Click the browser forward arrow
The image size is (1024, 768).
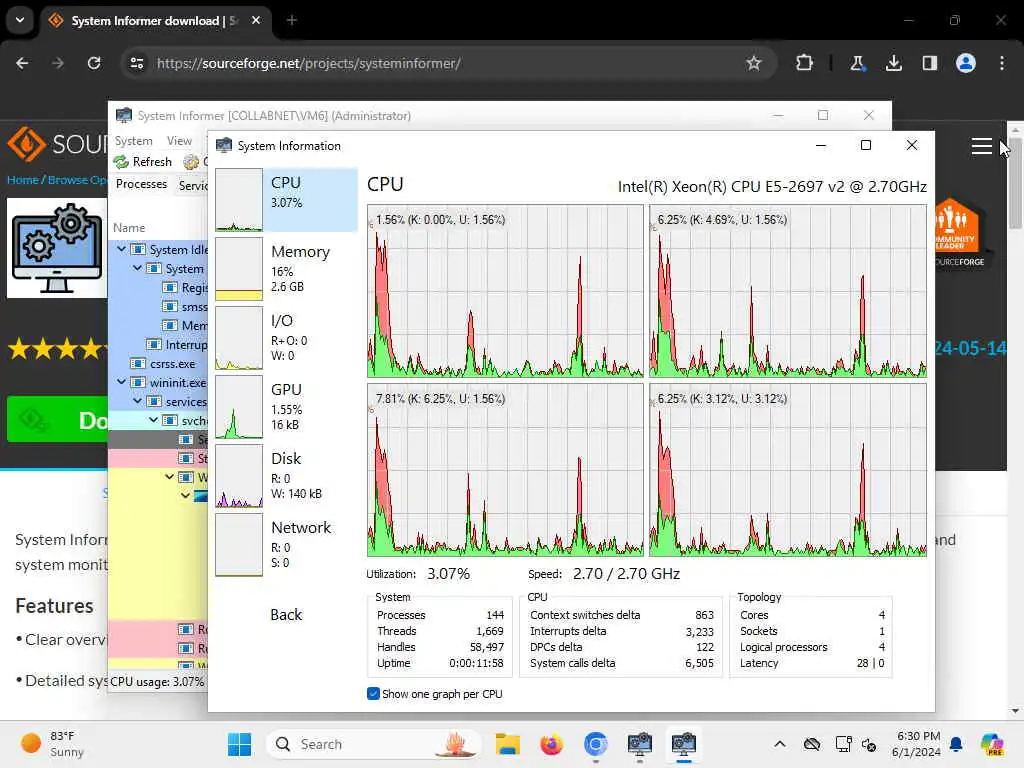pos(58,63)
